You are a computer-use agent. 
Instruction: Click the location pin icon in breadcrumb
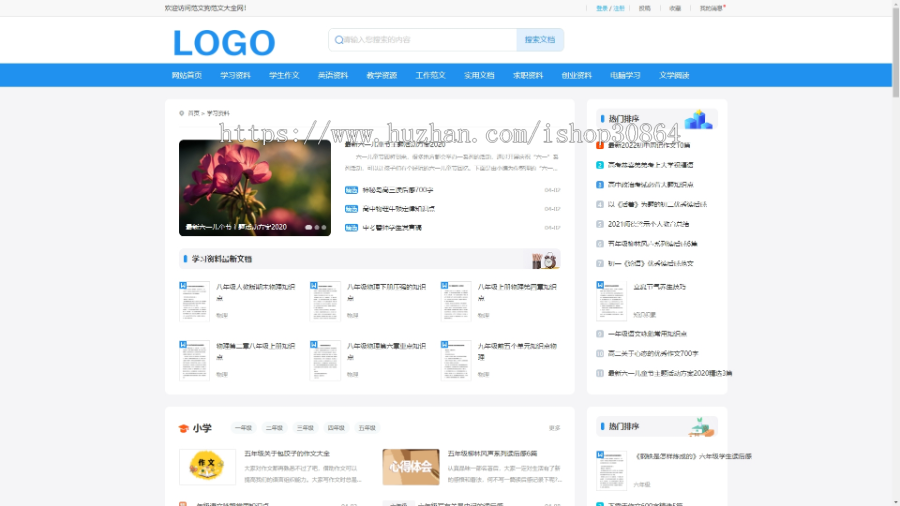181,114
